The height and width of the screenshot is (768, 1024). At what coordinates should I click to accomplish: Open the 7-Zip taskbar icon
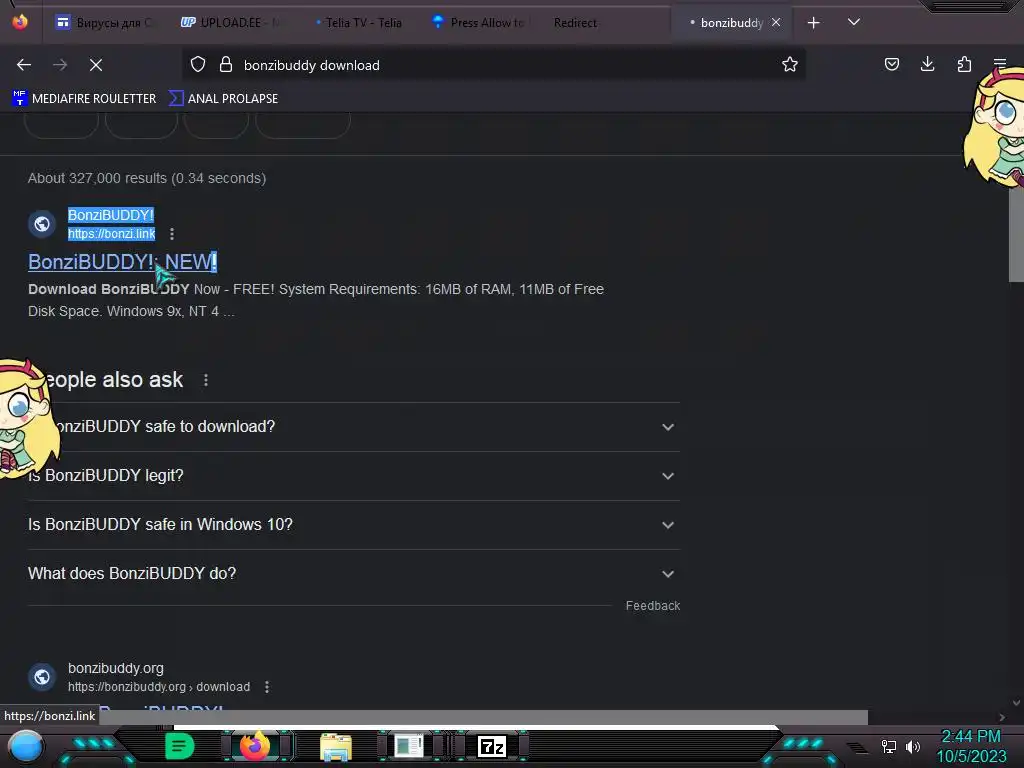[x=492, y=746]
